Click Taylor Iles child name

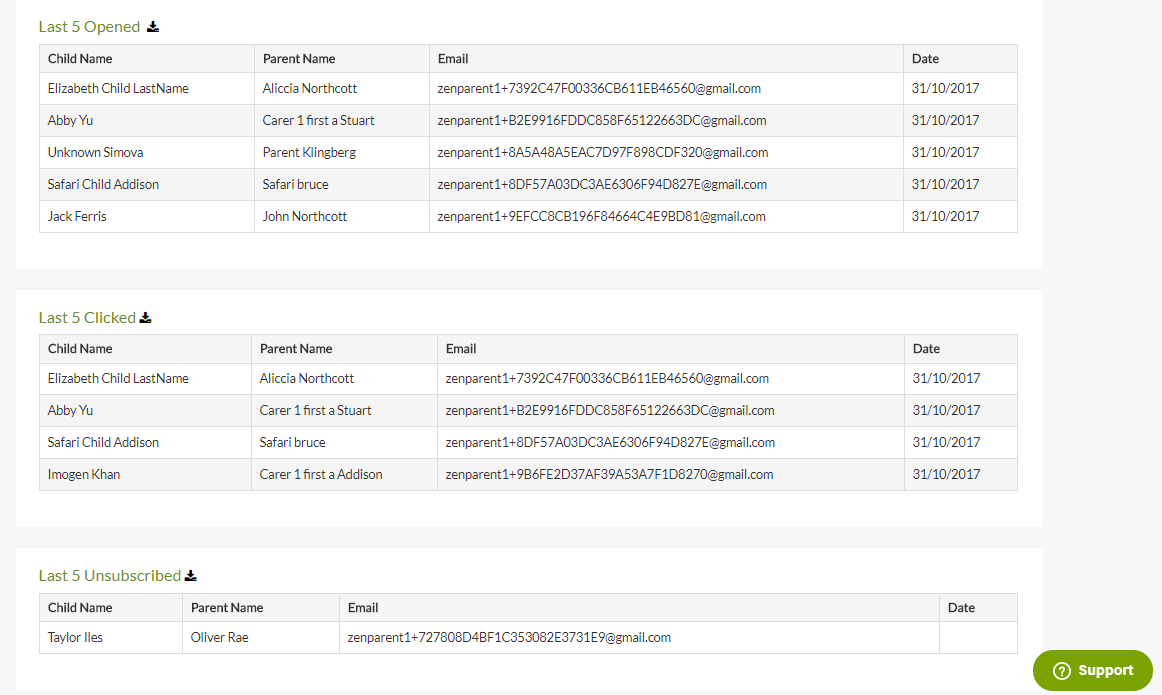(x=75, y=637)
